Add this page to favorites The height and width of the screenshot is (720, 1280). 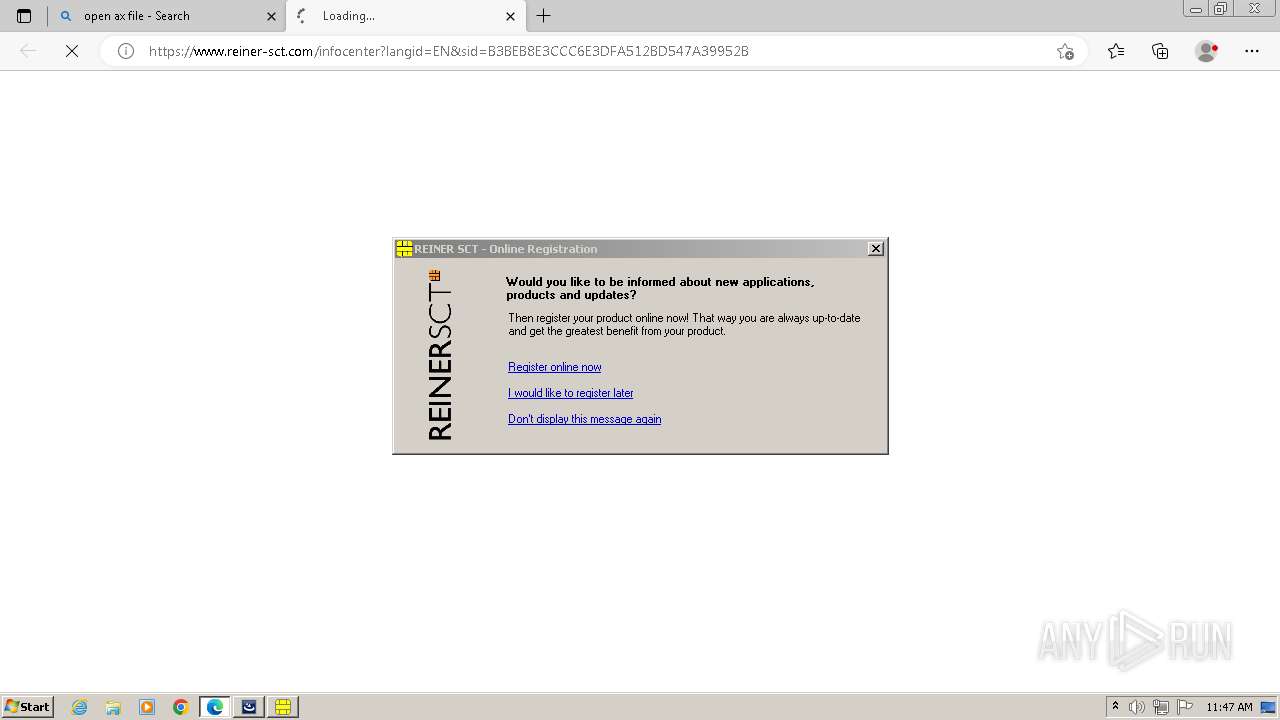point(1065,51)
